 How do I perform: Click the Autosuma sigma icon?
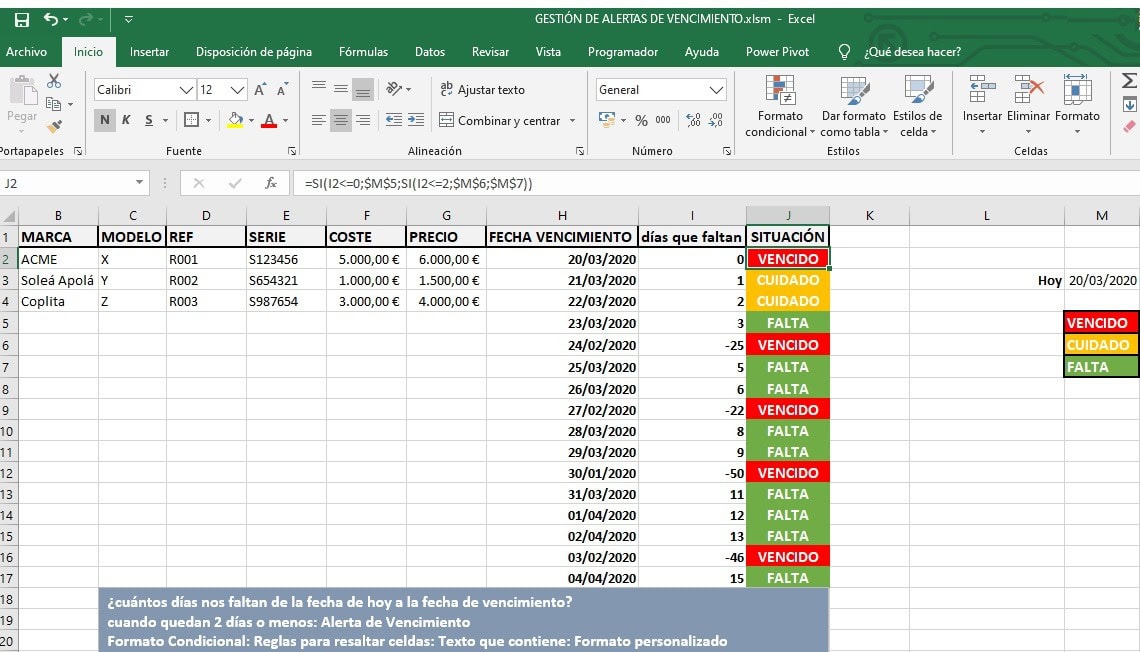coord(1129,81)
